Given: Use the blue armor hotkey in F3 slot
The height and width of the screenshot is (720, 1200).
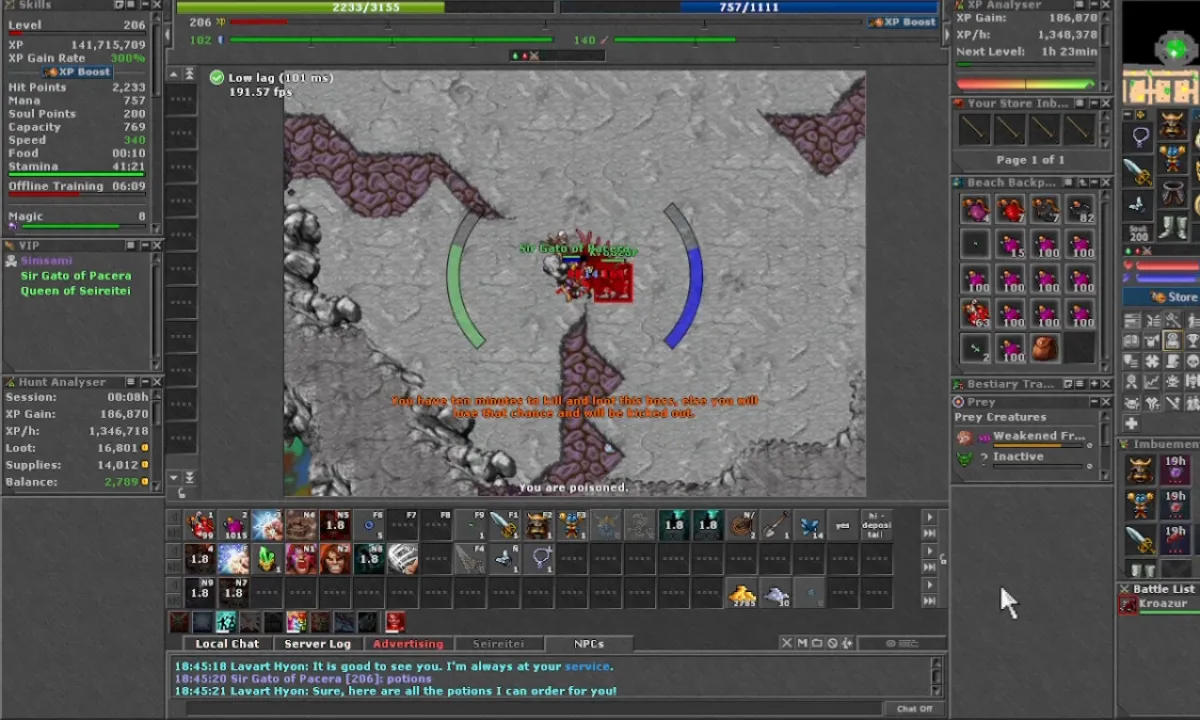Looking at the screenshot, I should coord(571,525).
